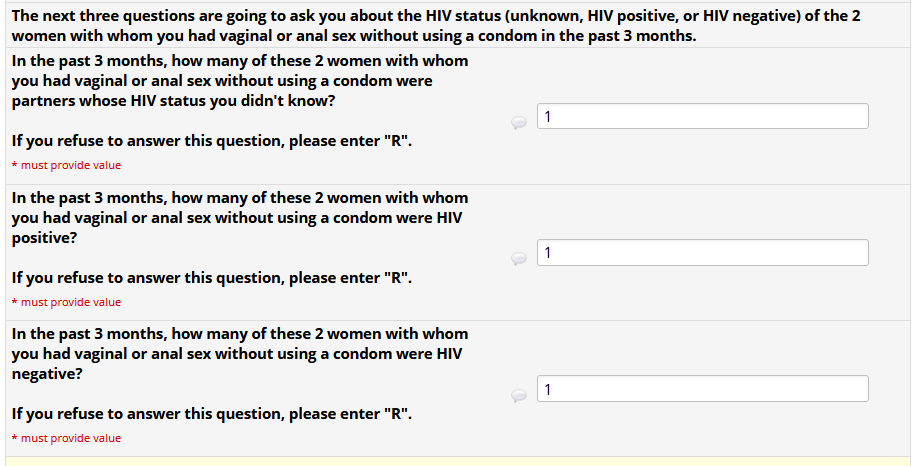This screenshot has width=920, height=466.
Task: Click the yellow highlighted strip at the bottom
Action: click(460, 461)
